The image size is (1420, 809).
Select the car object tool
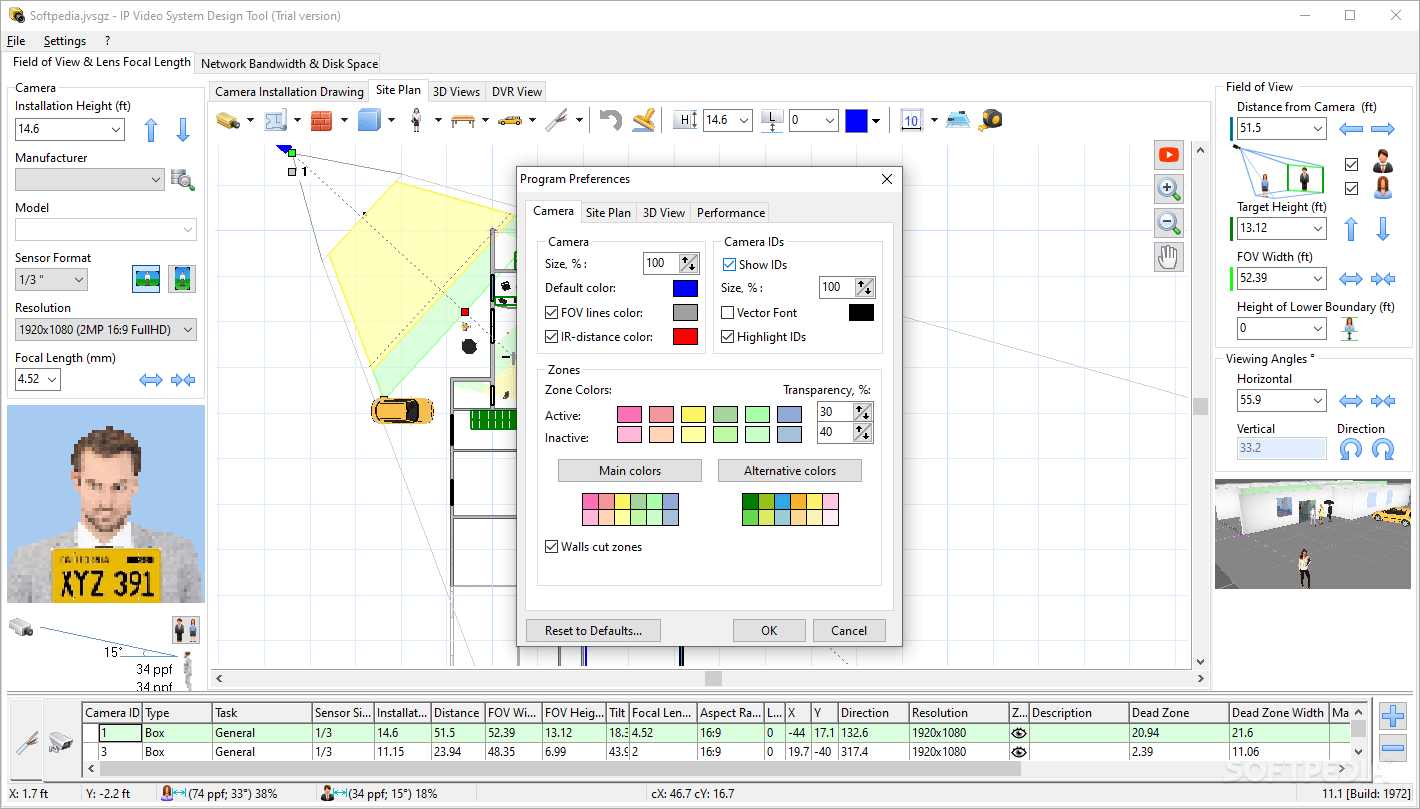(x=511, y=120)
